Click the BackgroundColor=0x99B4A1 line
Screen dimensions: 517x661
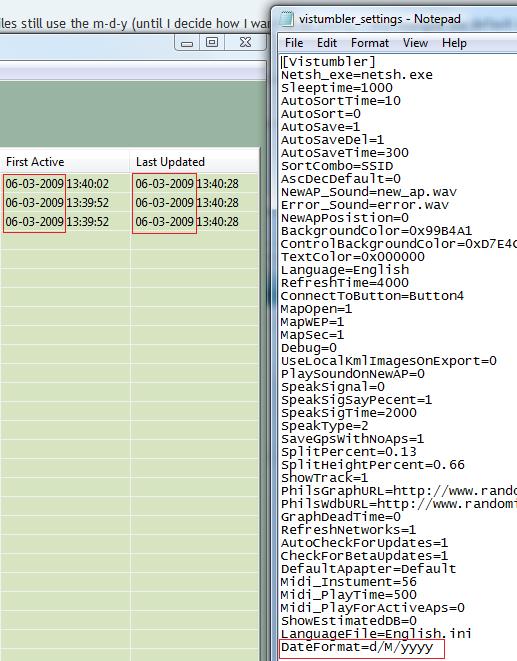coord(376,231)
